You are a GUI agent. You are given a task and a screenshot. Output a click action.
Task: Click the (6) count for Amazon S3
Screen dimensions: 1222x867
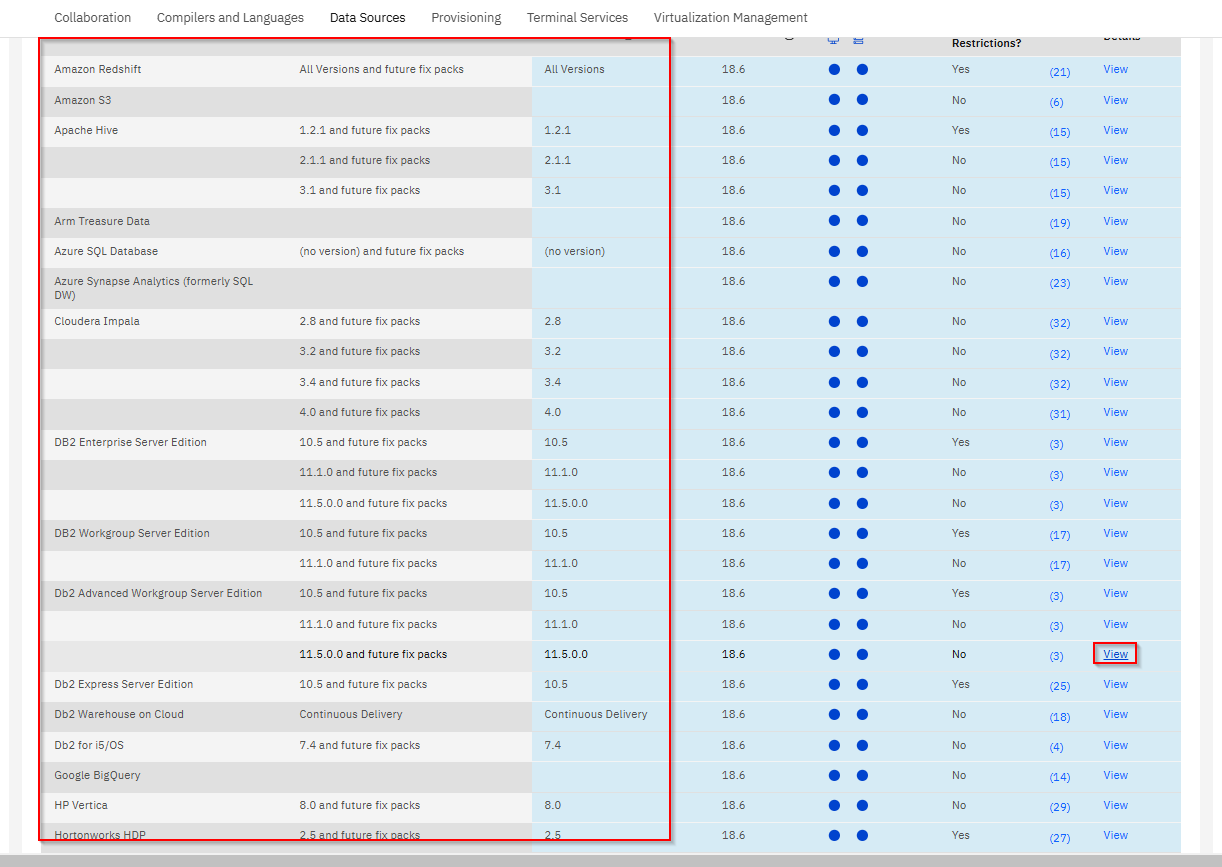(x=1057, y=102)
